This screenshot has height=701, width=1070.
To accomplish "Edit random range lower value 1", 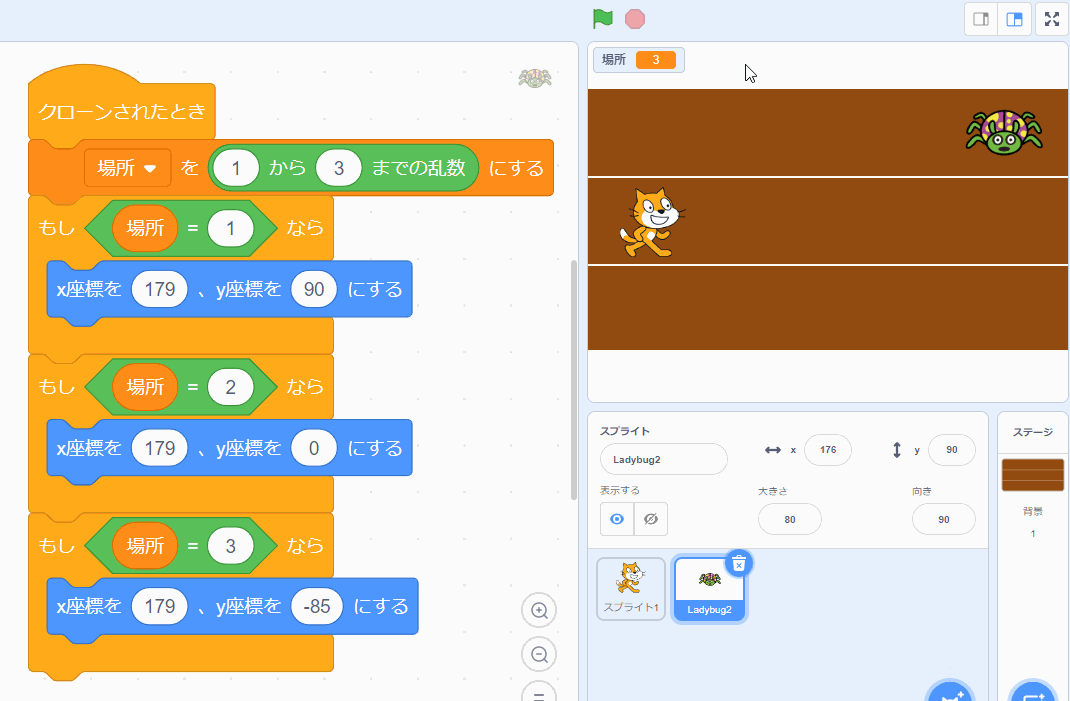I will [x=236, y=168].
